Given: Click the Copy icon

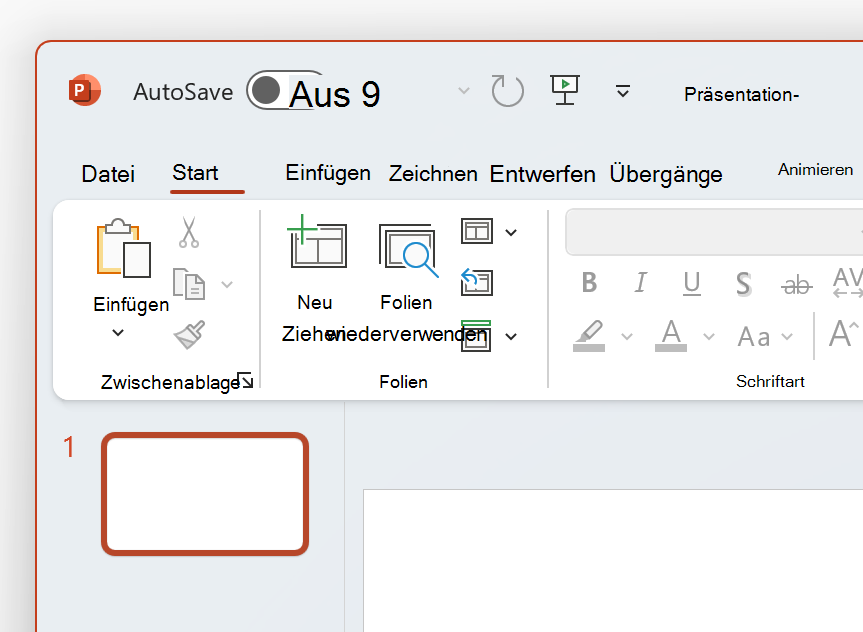Looking at the screenshot, I should [x=189, y=284].
